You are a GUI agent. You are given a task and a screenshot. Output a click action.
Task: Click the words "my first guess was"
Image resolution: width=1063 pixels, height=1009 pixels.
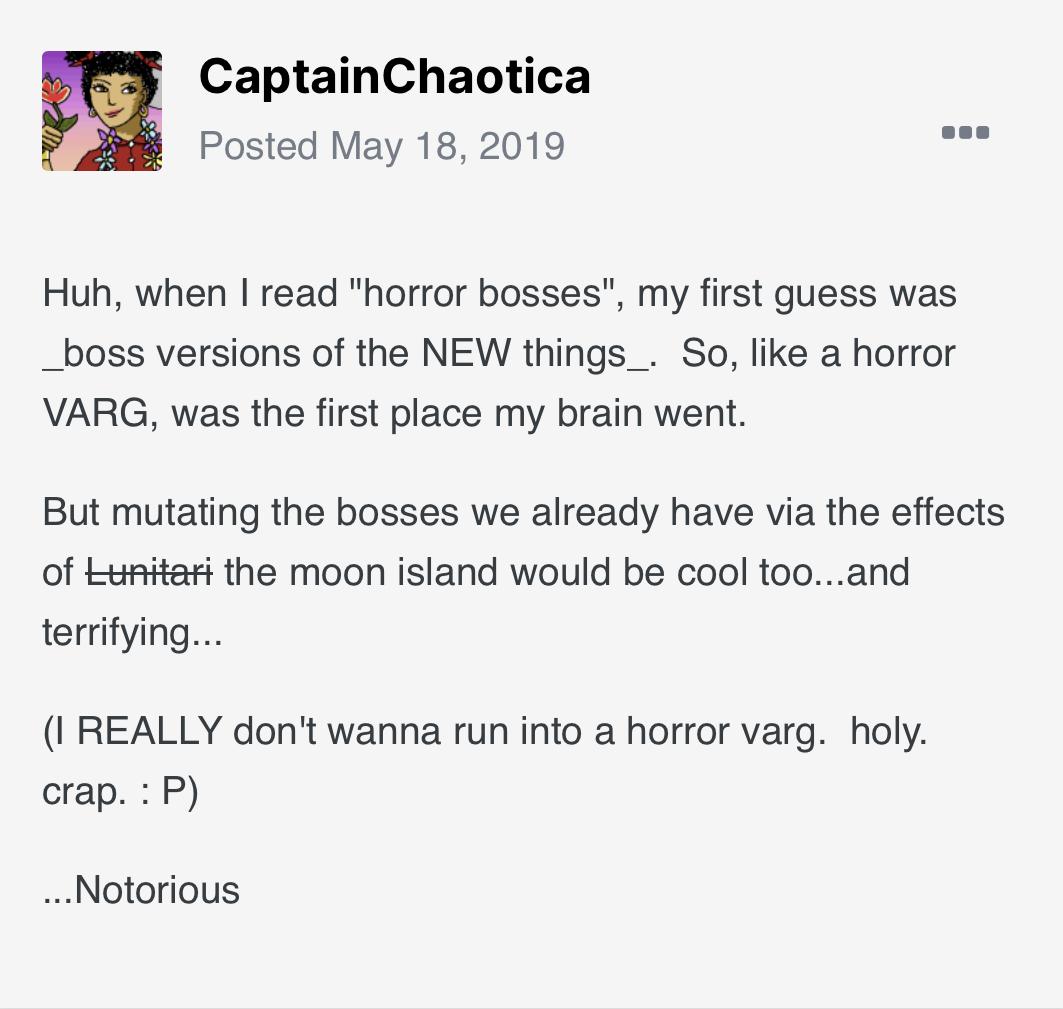pyautogui.click(x=796, y=294)
